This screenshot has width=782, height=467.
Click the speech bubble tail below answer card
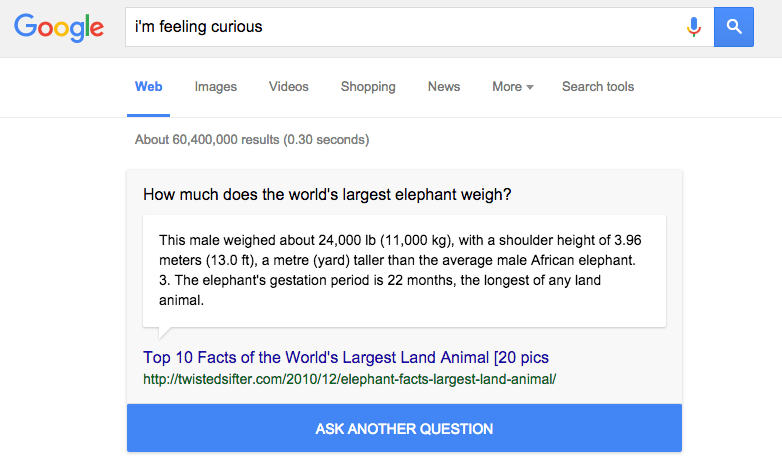(164, 333)
